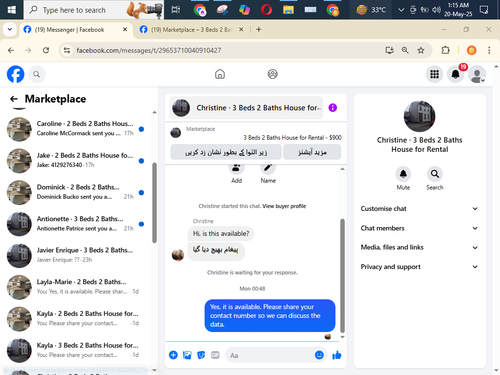Open Task View on taskbar
The height and width of the screenshot is (375, 500).
coord(176,10)
